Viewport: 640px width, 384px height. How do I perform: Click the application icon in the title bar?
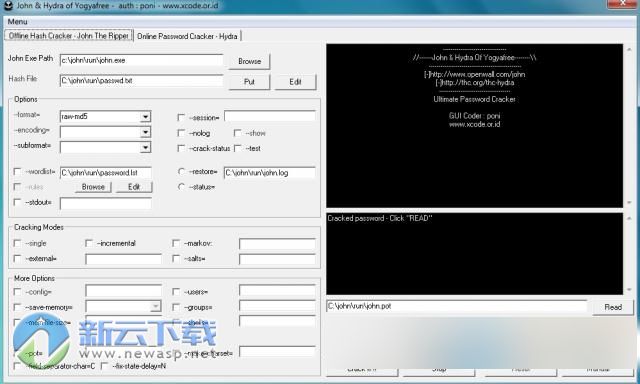[8, 5]
